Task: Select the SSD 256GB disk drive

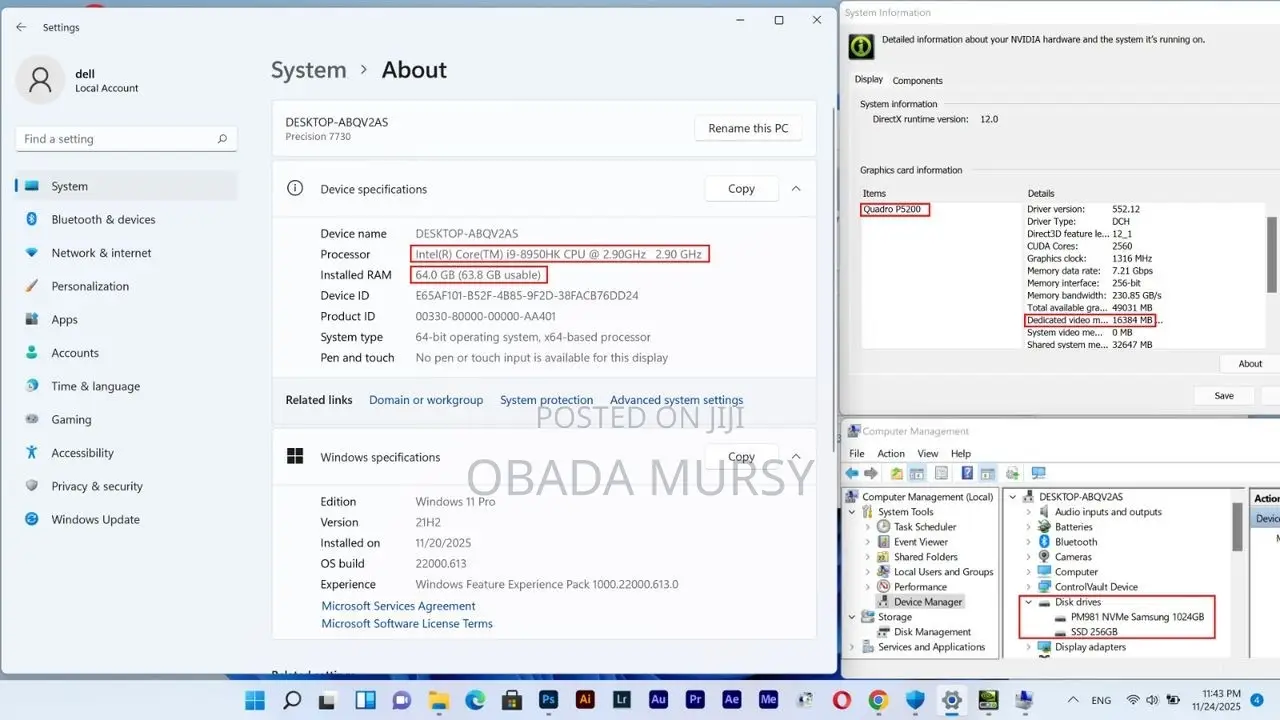Action: [1094, 632]
